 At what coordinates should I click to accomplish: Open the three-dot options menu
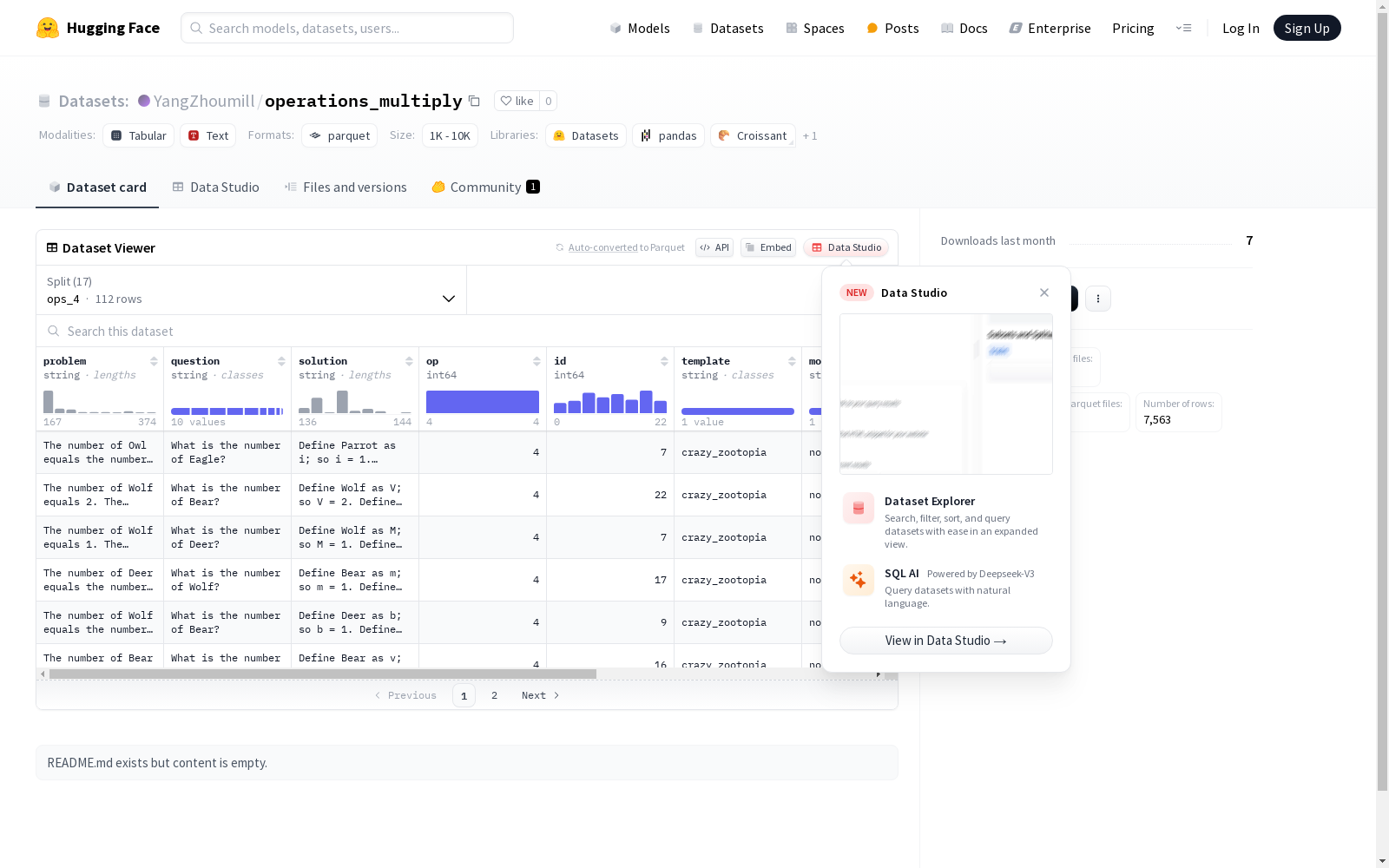(x=1098, y=299)
